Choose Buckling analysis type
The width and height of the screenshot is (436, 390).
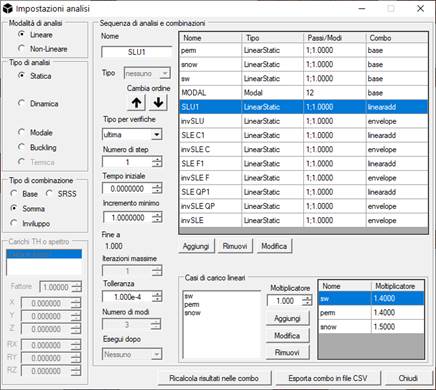[x=37, y=147]
